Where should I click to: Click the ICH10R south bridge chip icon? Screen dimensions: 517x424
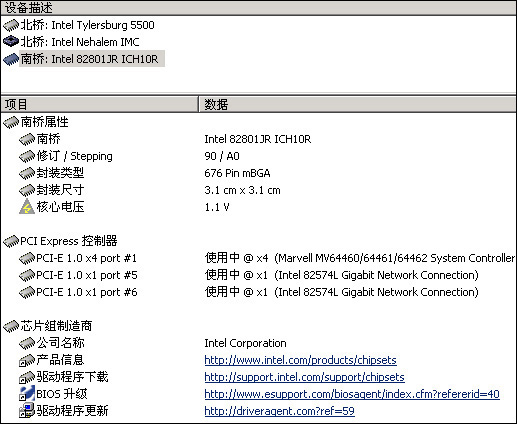point(11,59)
